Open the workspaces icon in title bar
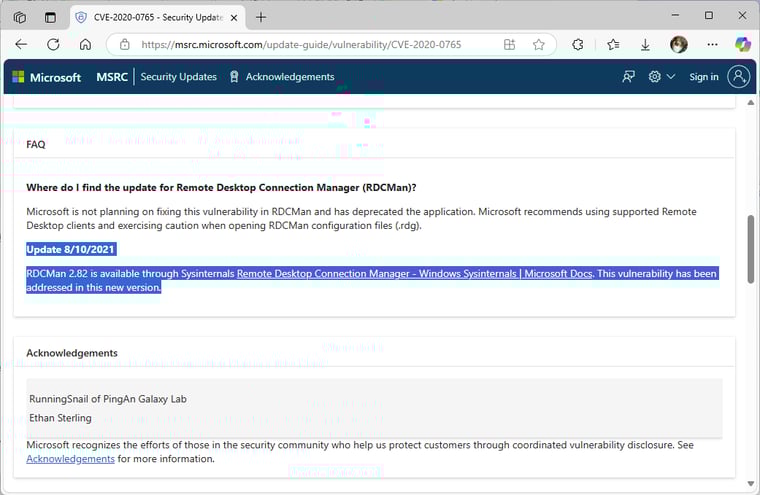The height and width of the screenshot is (495, 760). [20, 17]
